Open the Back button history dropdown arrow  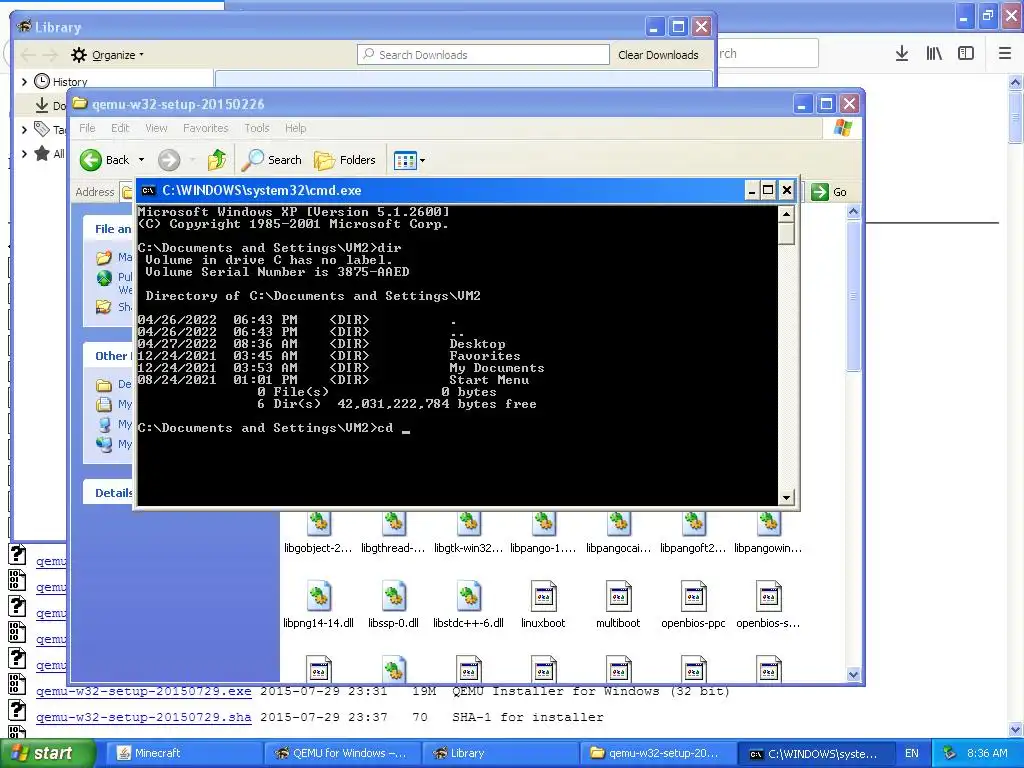[141, 160]
